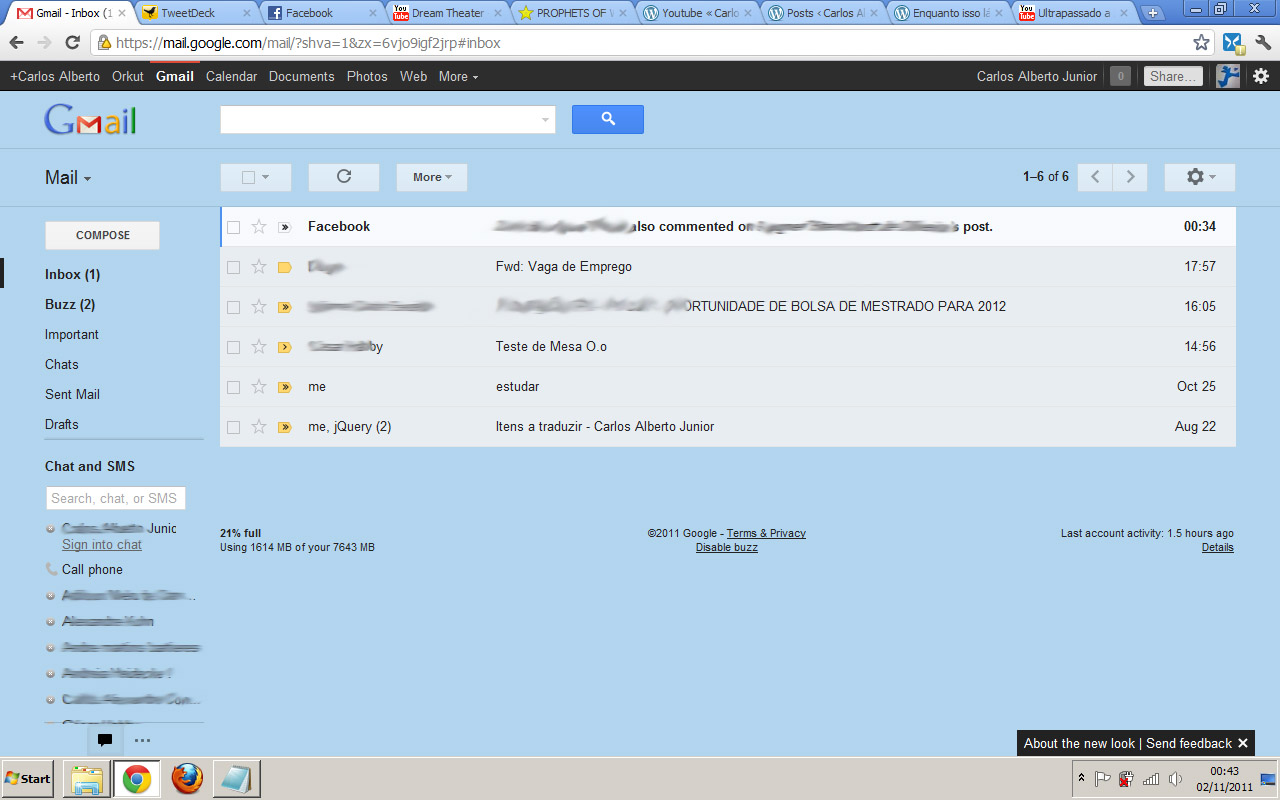Click the COMPOSE button
Screen dimensions: 1280x800
tap(102, 235)
